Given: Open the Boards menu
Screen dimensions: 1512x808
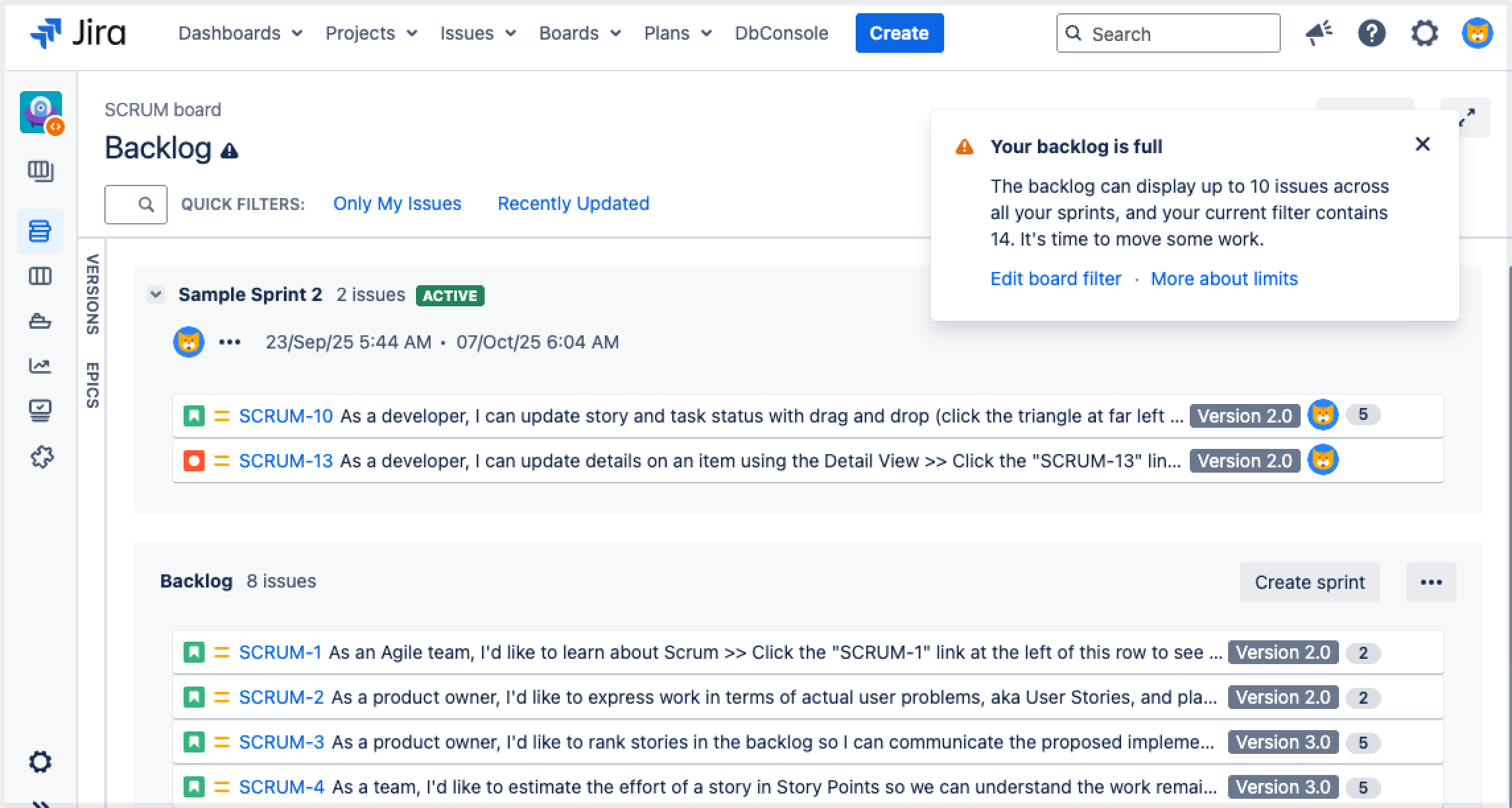Looking at the screenshot, I should (x=580, y=33).
